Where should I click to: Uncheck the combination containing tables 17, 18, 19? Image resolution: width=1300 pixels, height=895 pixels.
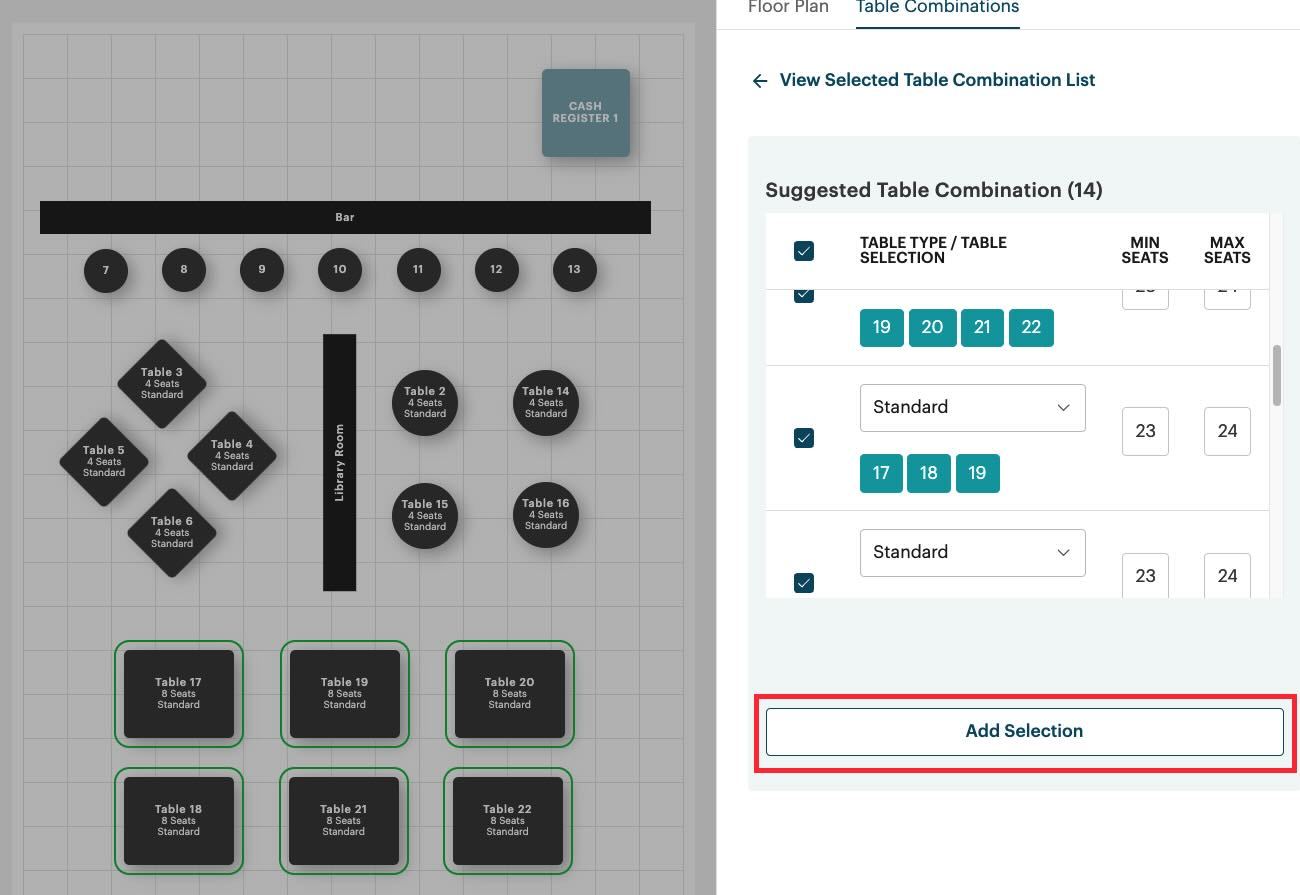click(x=804, y=437)
